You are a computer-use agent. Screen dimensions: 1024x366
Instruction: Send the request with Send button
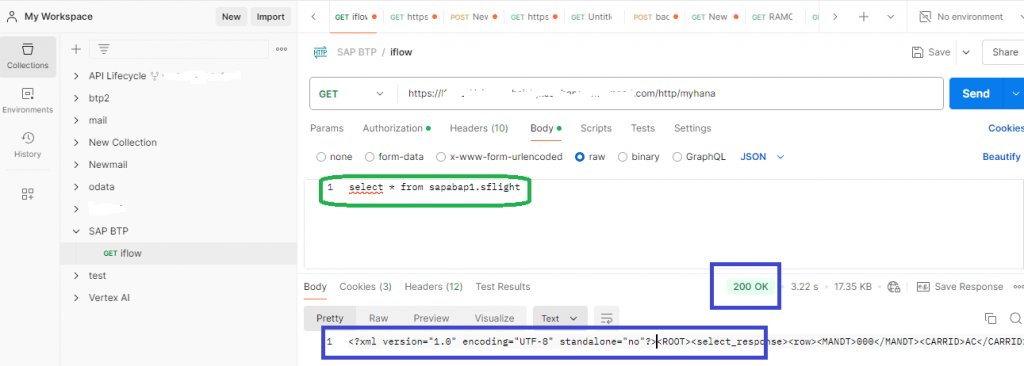976,93
